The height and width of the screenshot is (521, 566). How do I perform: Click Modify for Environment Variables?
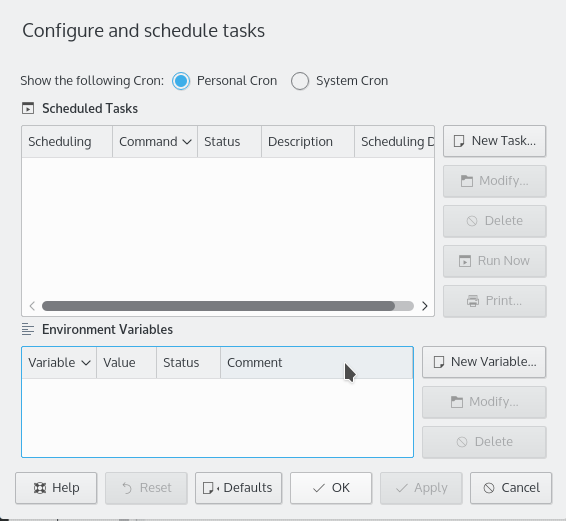[484, 402]
